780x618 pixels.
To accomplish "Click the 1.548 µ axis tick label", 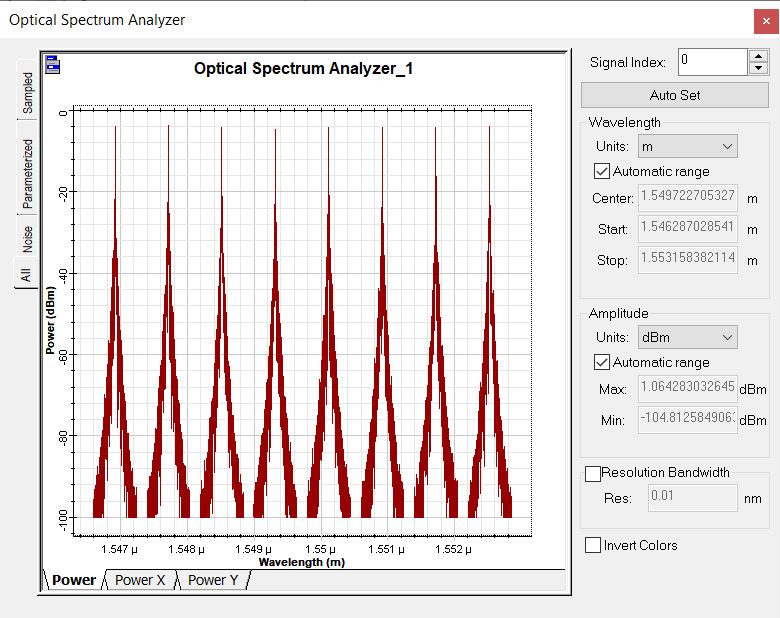I will point(186,549).
